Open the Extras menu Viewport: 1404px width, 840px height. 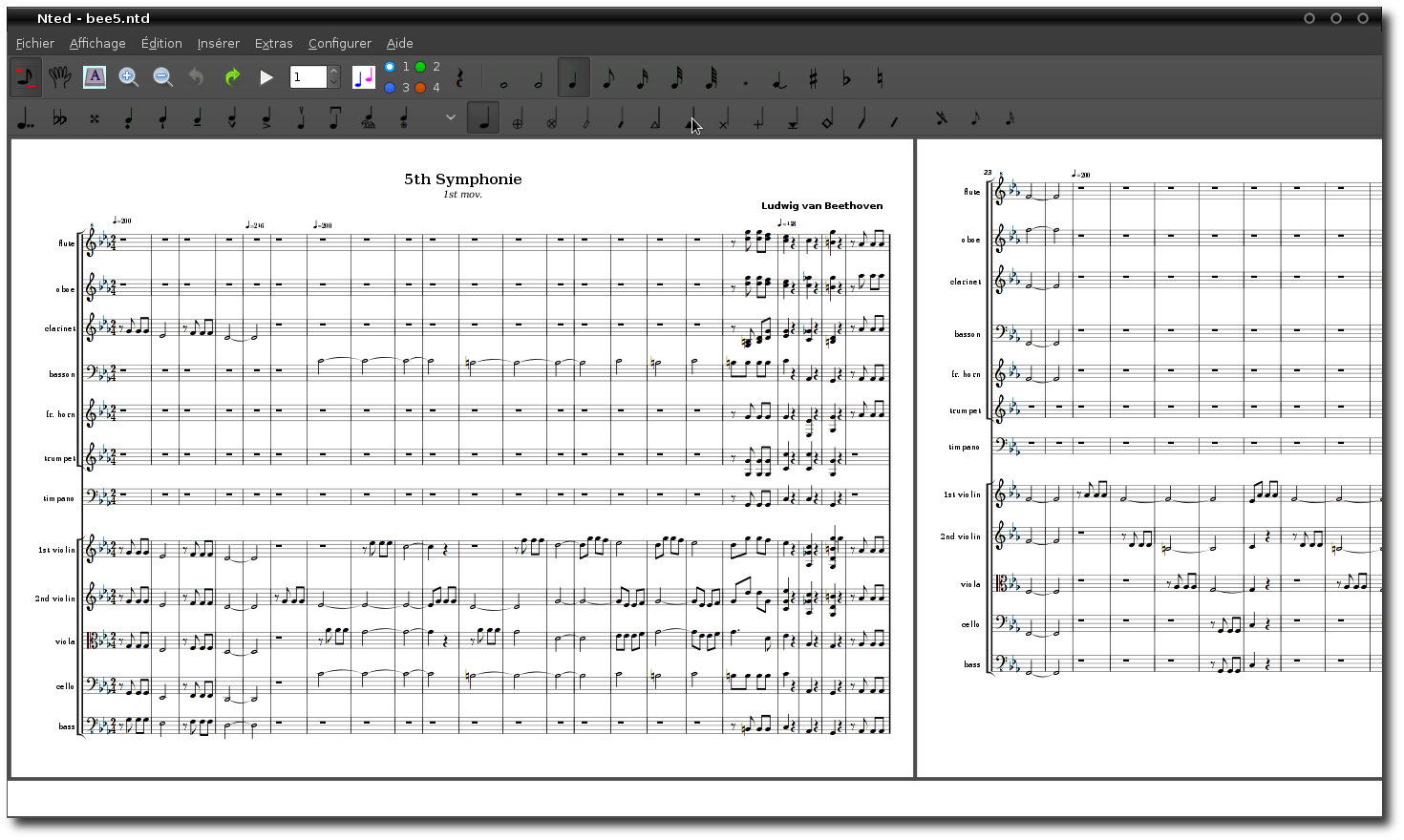click(x=274, y=43)
